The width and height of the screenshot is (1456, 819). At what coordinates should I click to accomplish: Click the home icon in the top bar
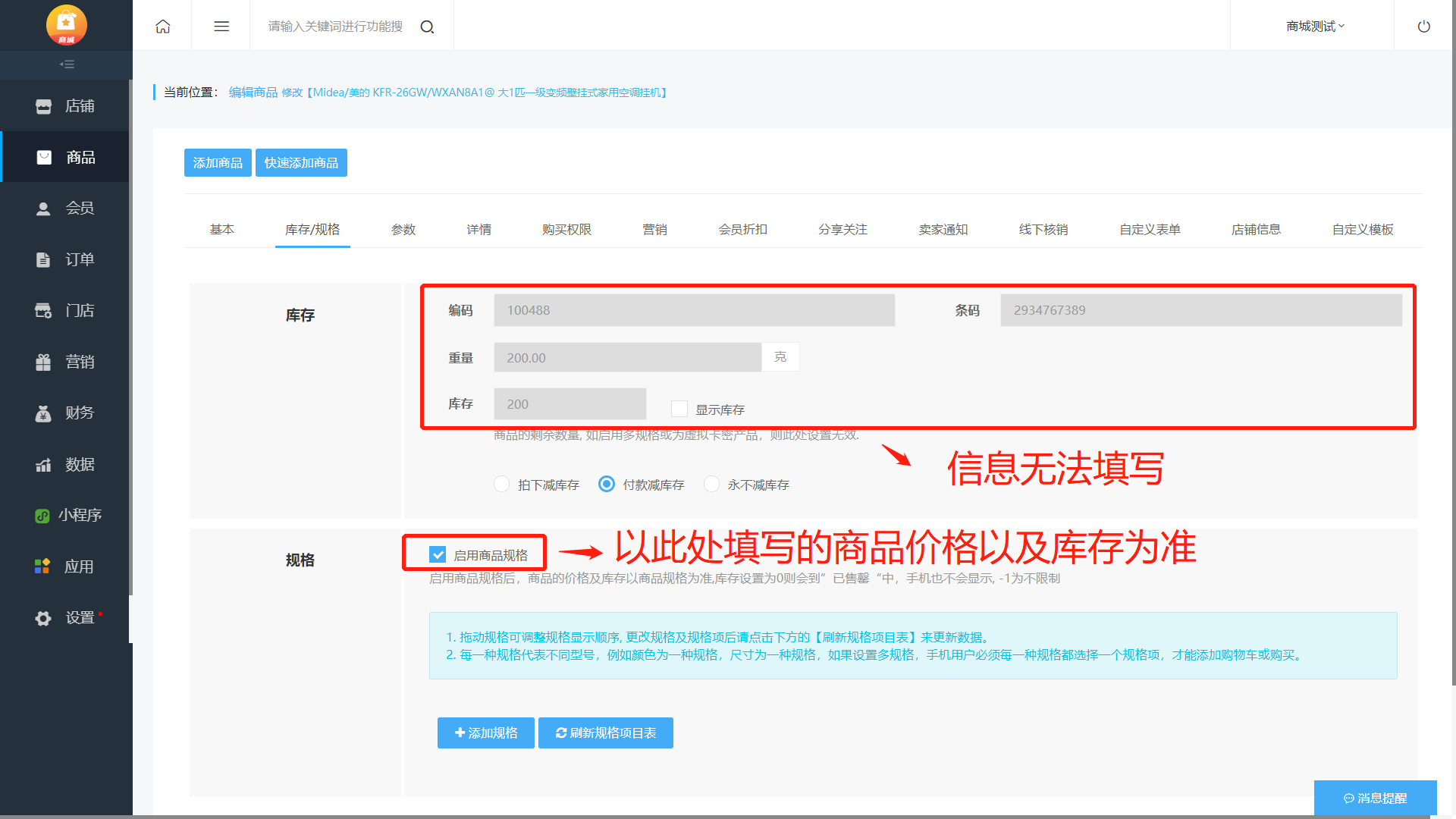click(x=162, y=27)
